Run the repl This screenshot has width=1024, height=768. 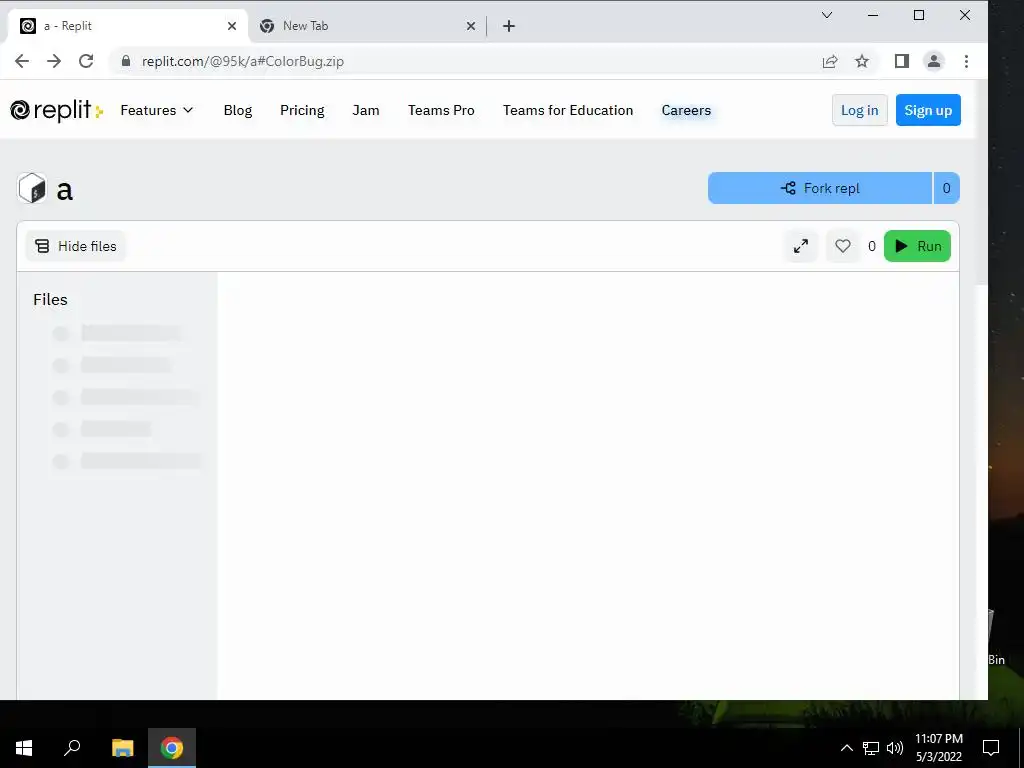[917, 246]
